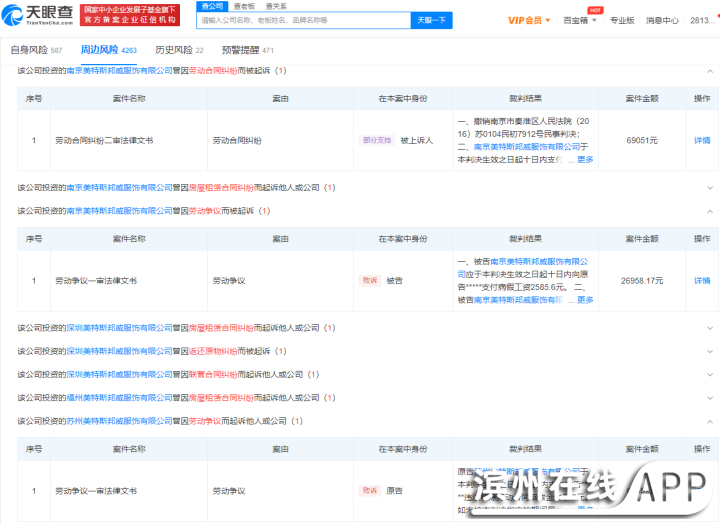Click the 官方备案企业征信机构 red banner
Viewport: 720px width, 524px height.
click(x=131, y=19)
